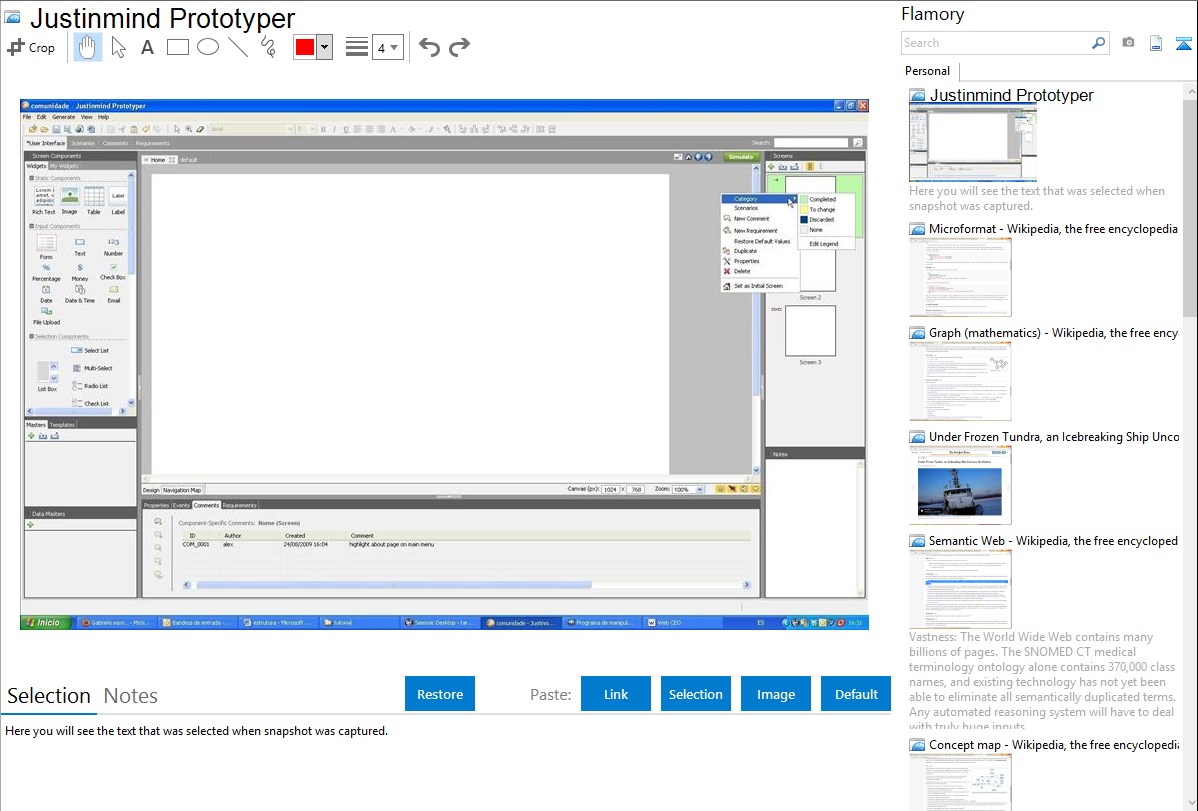
Task: Open the Concept map snapshot thumbnail
Action: click(x=960, y=782)
